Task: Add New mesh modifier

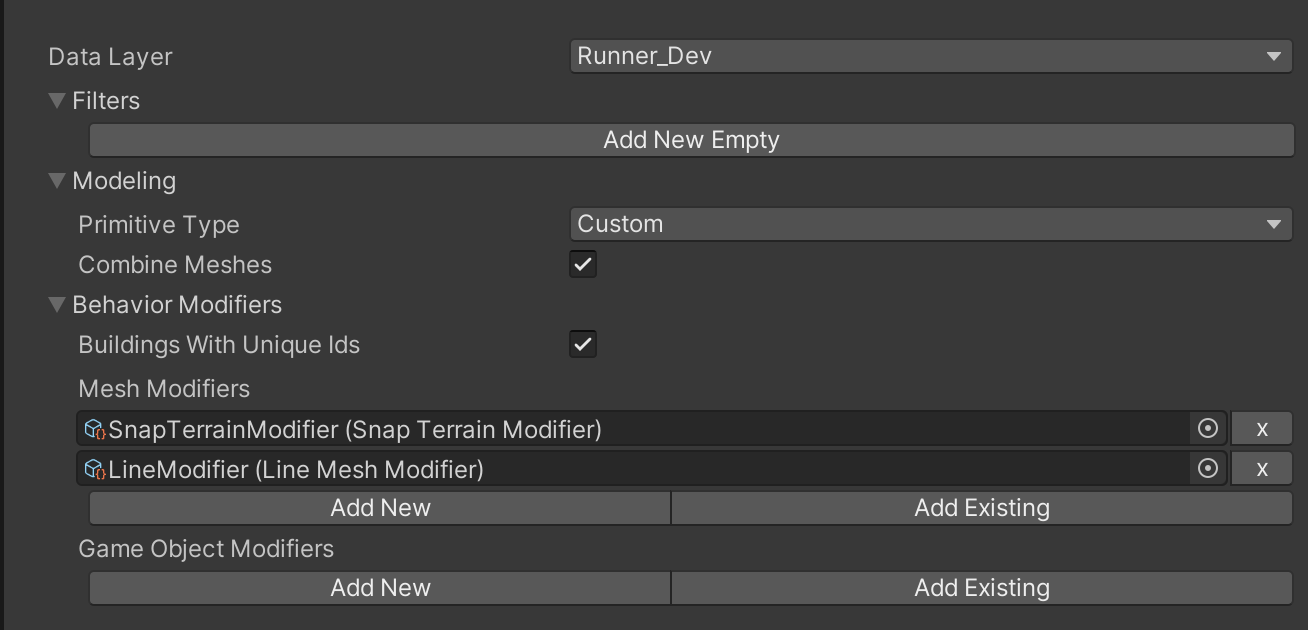Action: click(380, 508)
